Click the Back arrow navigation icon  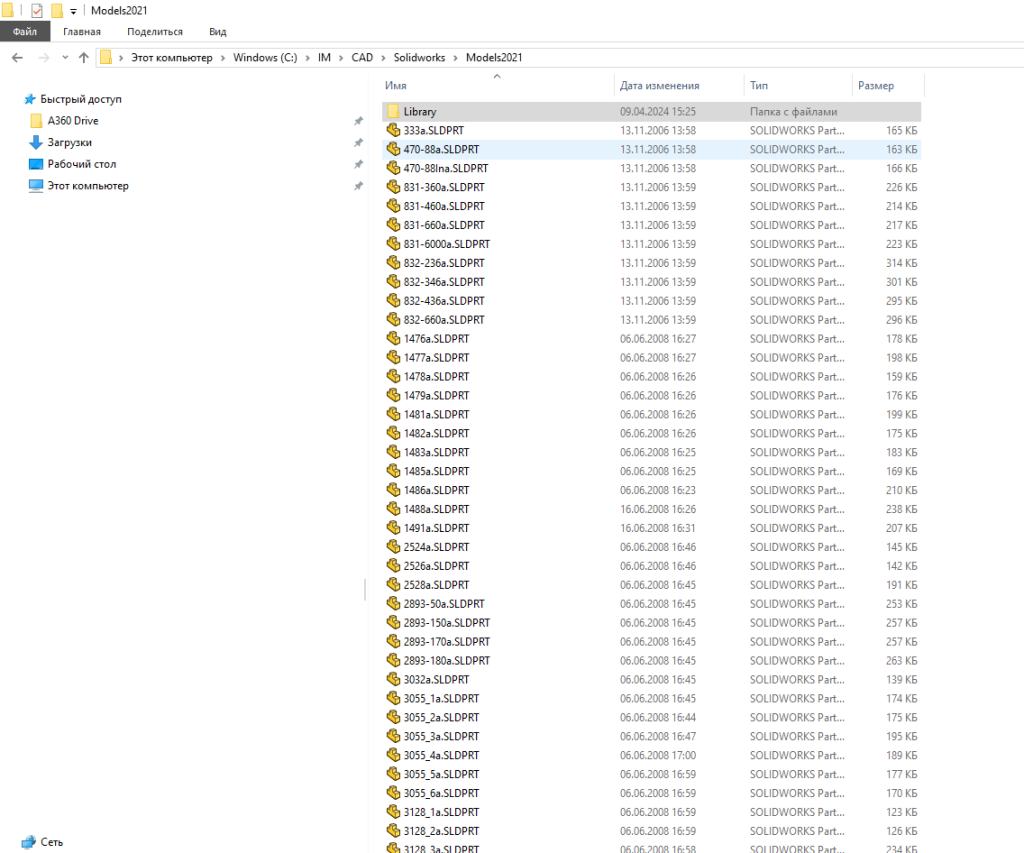17,58
